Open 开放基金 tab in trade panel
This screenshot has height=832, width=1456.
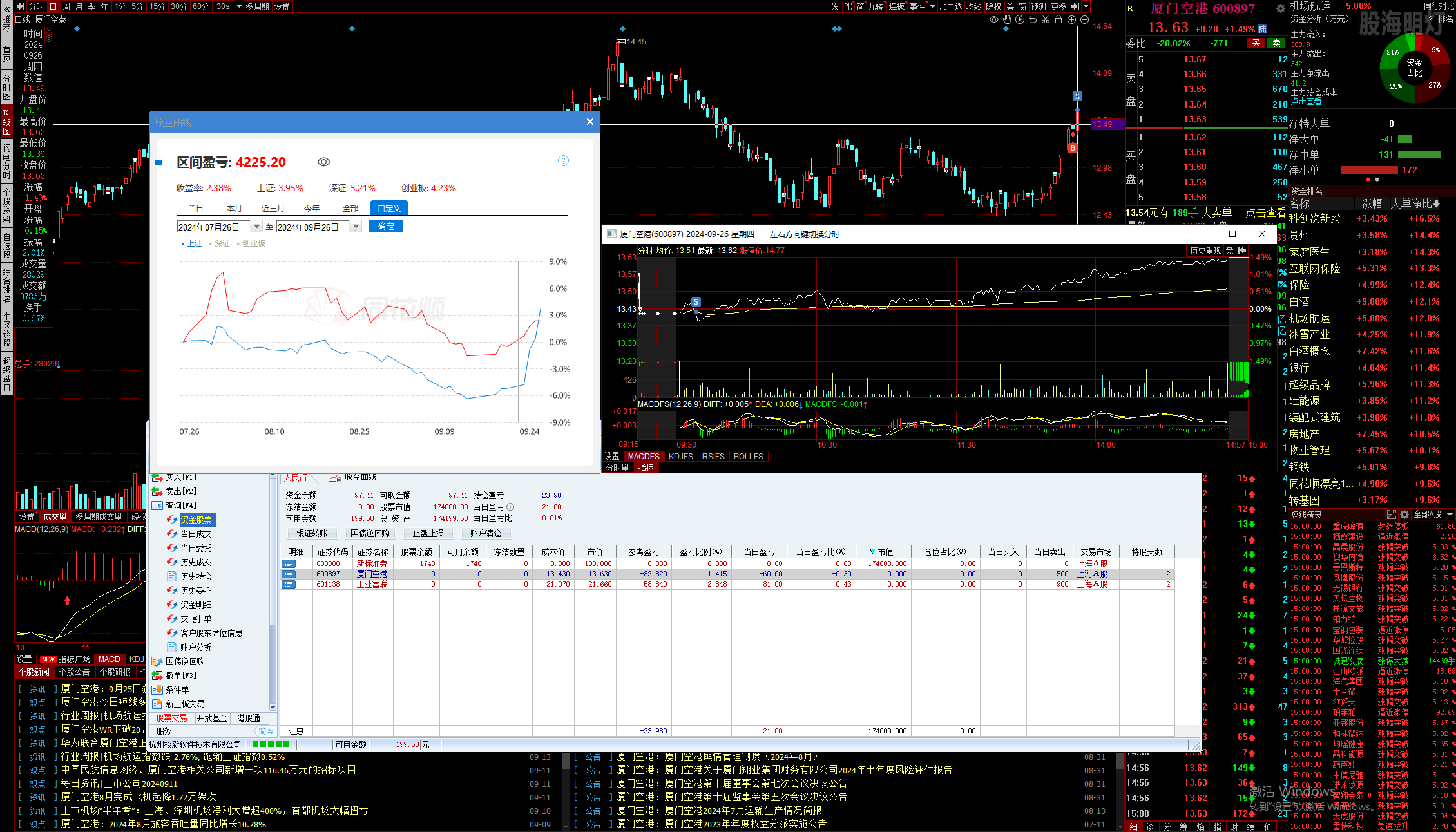click(212, 718)
